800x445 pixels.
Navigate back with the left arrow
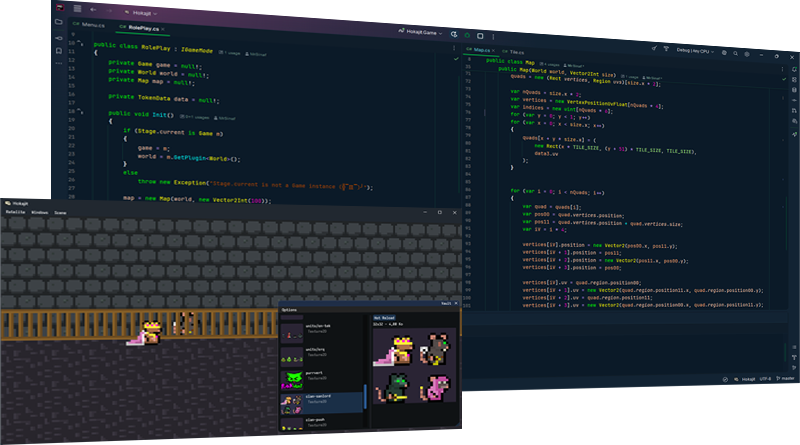click(93, 10)
